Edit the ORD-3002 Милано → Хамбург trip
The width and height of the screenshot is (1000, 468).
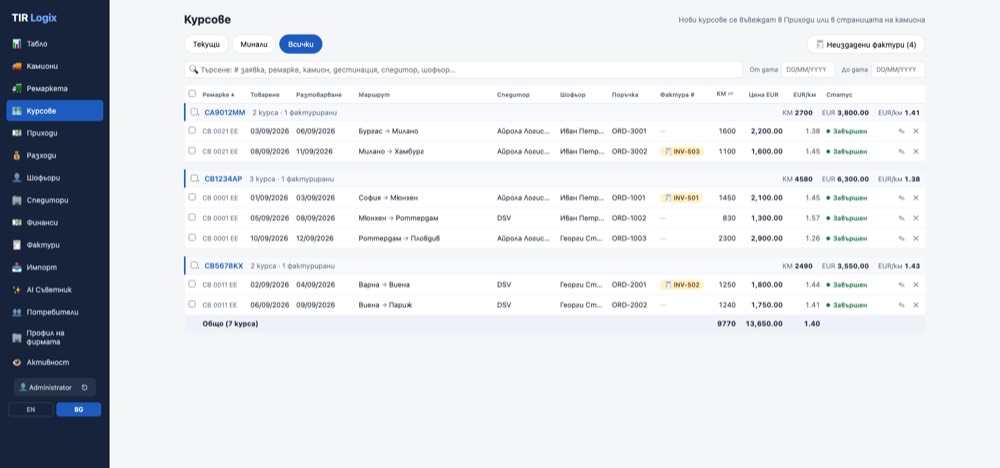901,152
